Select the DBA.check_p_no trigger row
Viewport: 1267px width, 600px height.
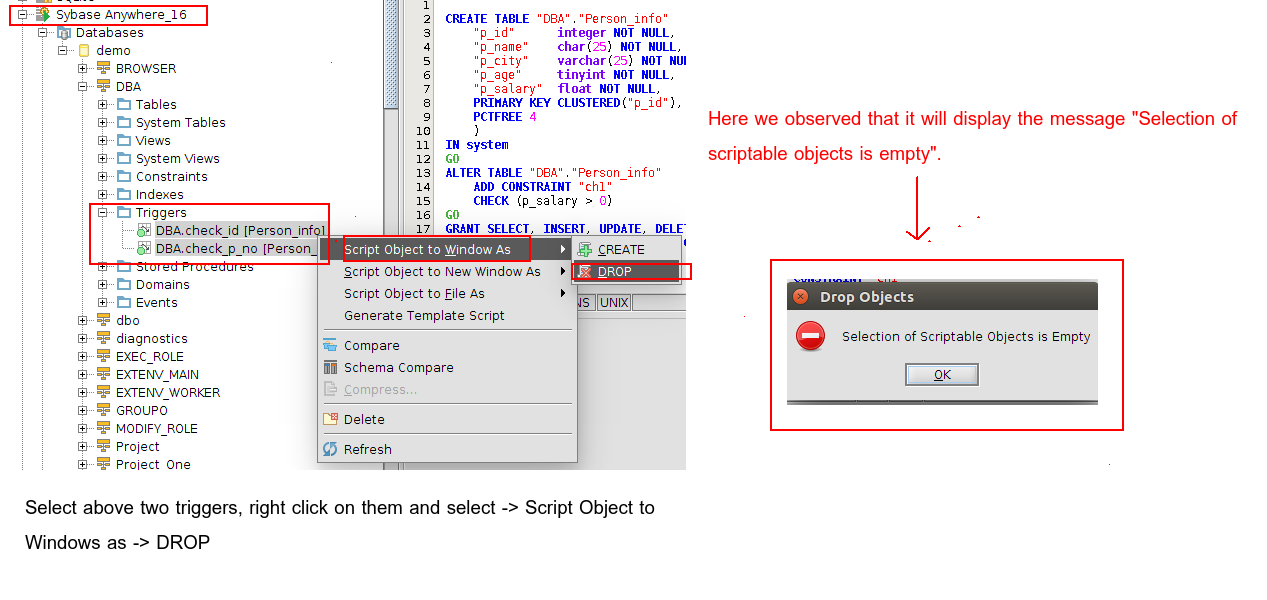click(237, 249)
